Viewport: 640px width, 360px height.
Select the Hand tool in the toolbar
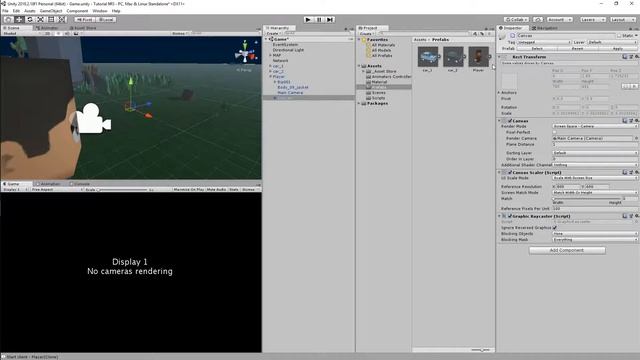[8, 19]
